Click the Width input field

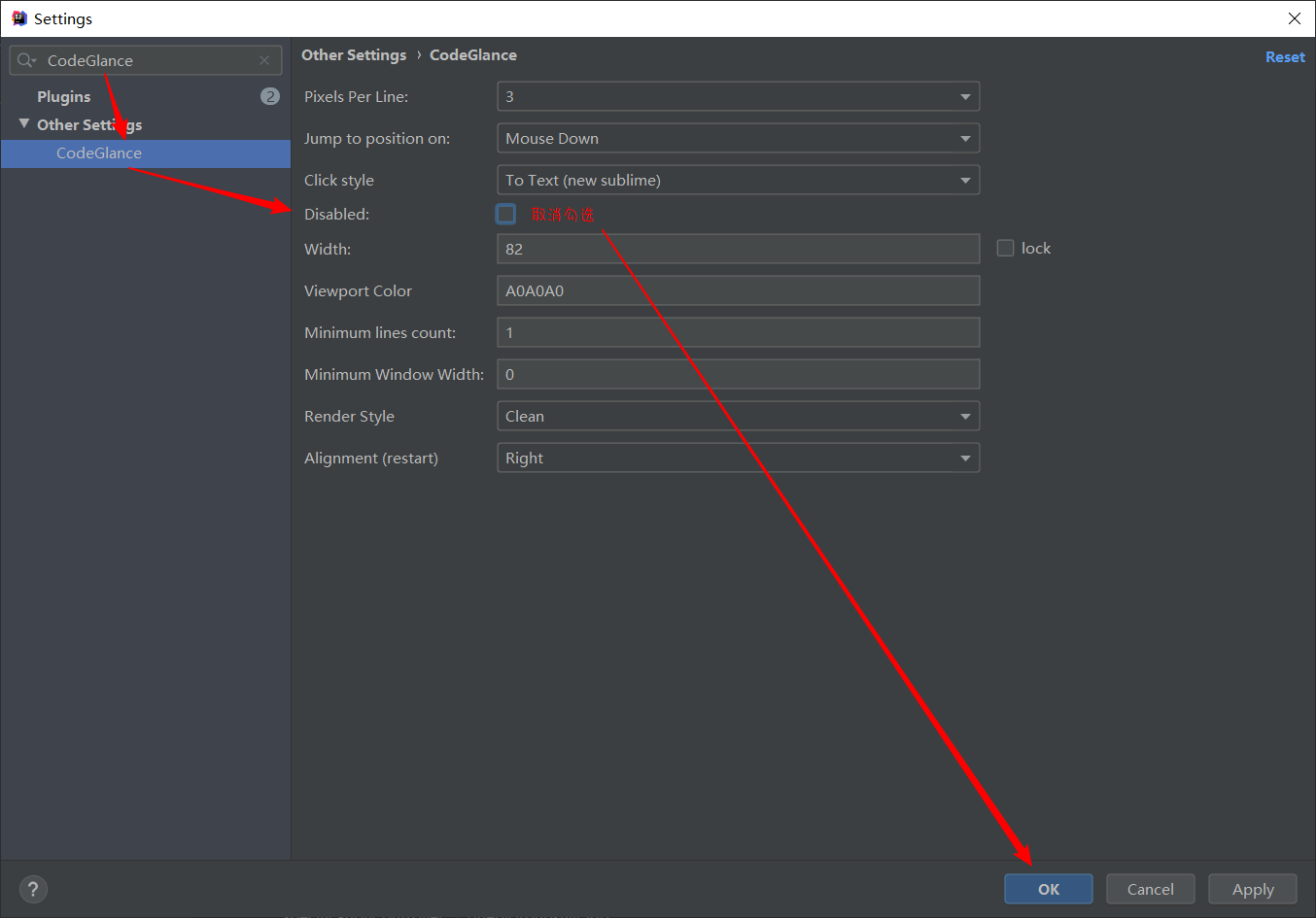pyautogui.click(x=738, y=249)
